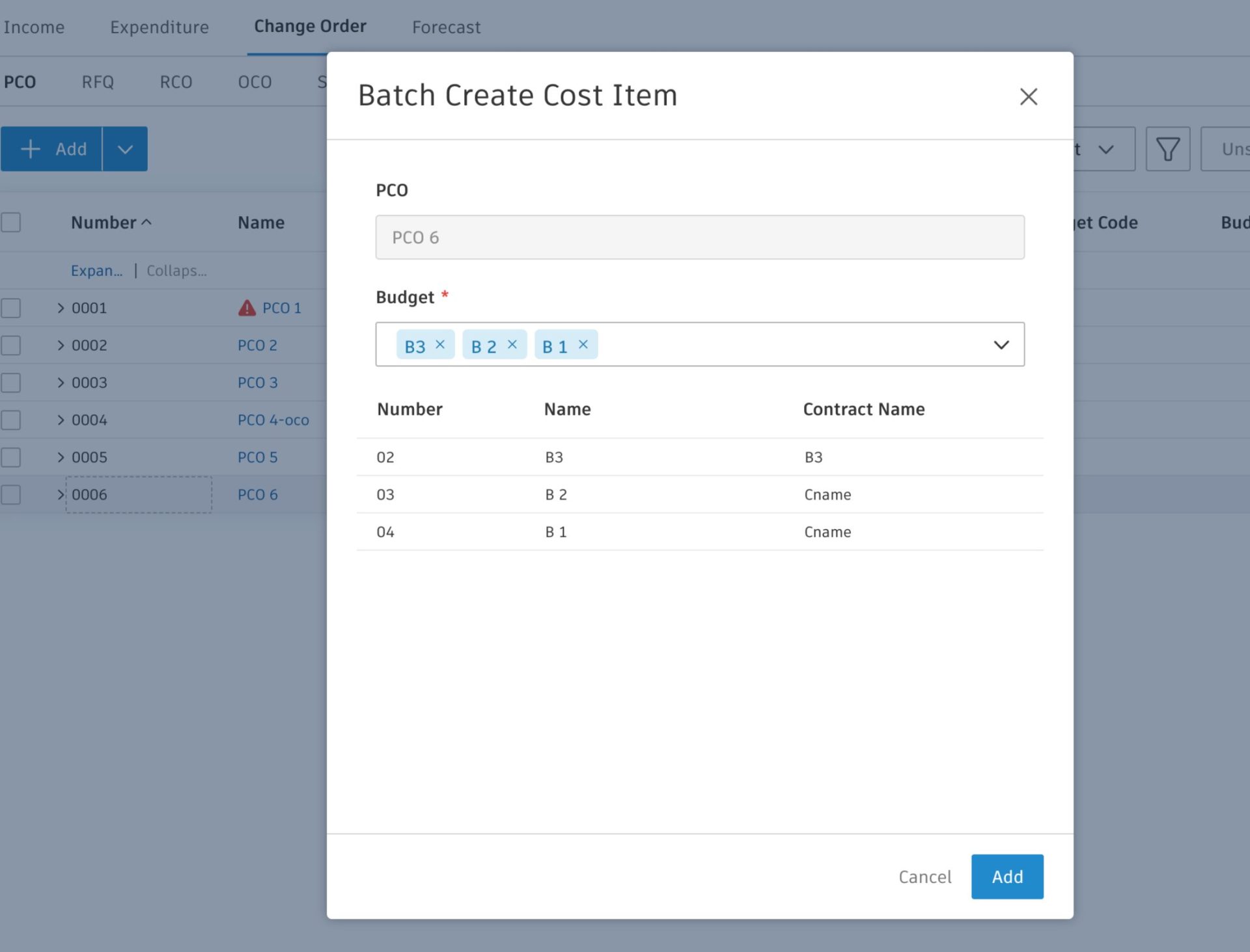Remove the B 2 budget tag
Viewport: 1250px width, 952px height.
click(512, 344)
